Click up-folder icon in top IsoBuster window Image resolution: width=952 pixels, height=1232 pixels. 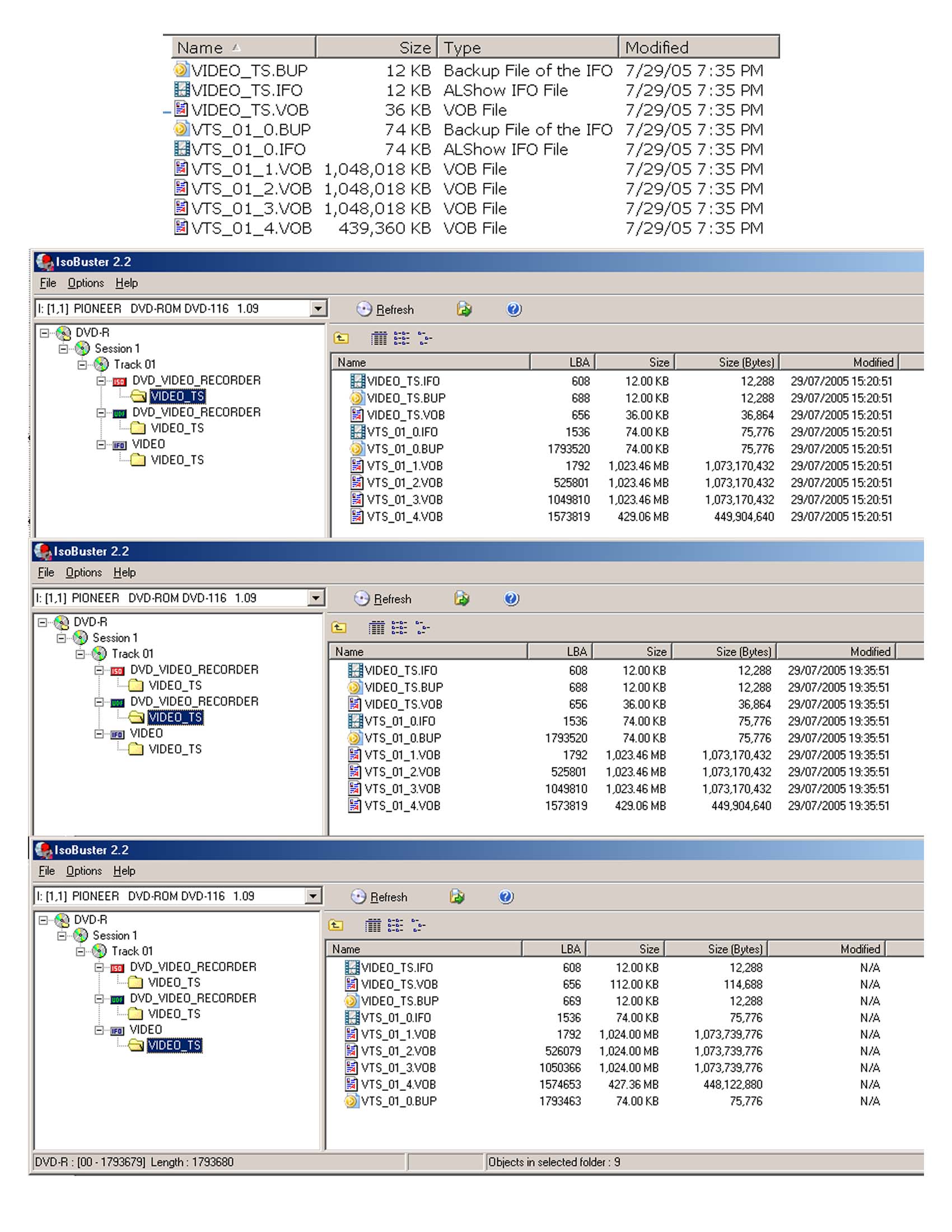[x=341, y=338]
